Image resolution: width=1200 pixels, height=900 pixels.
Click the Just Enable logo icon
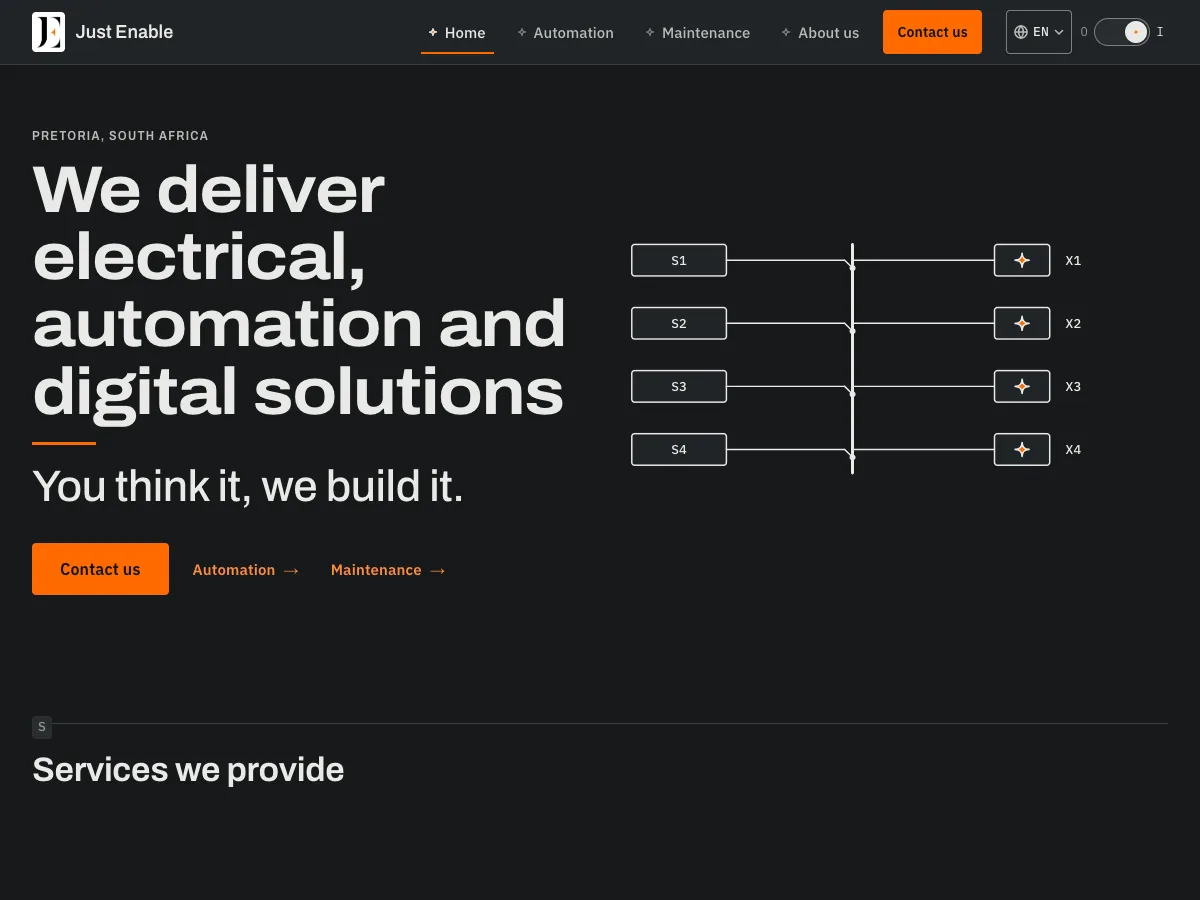[48, 32]
